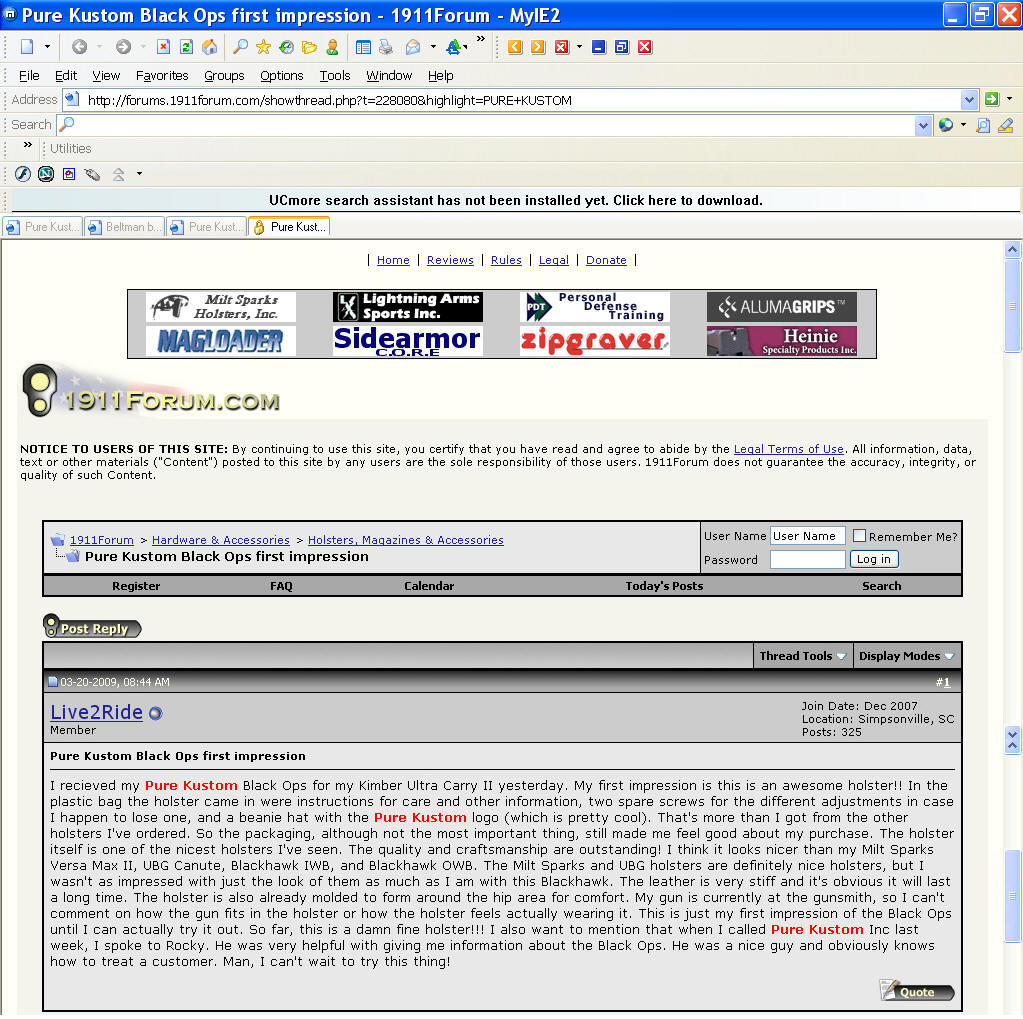
Task: Open Favorites with the star icon
Action: (264, 47)
